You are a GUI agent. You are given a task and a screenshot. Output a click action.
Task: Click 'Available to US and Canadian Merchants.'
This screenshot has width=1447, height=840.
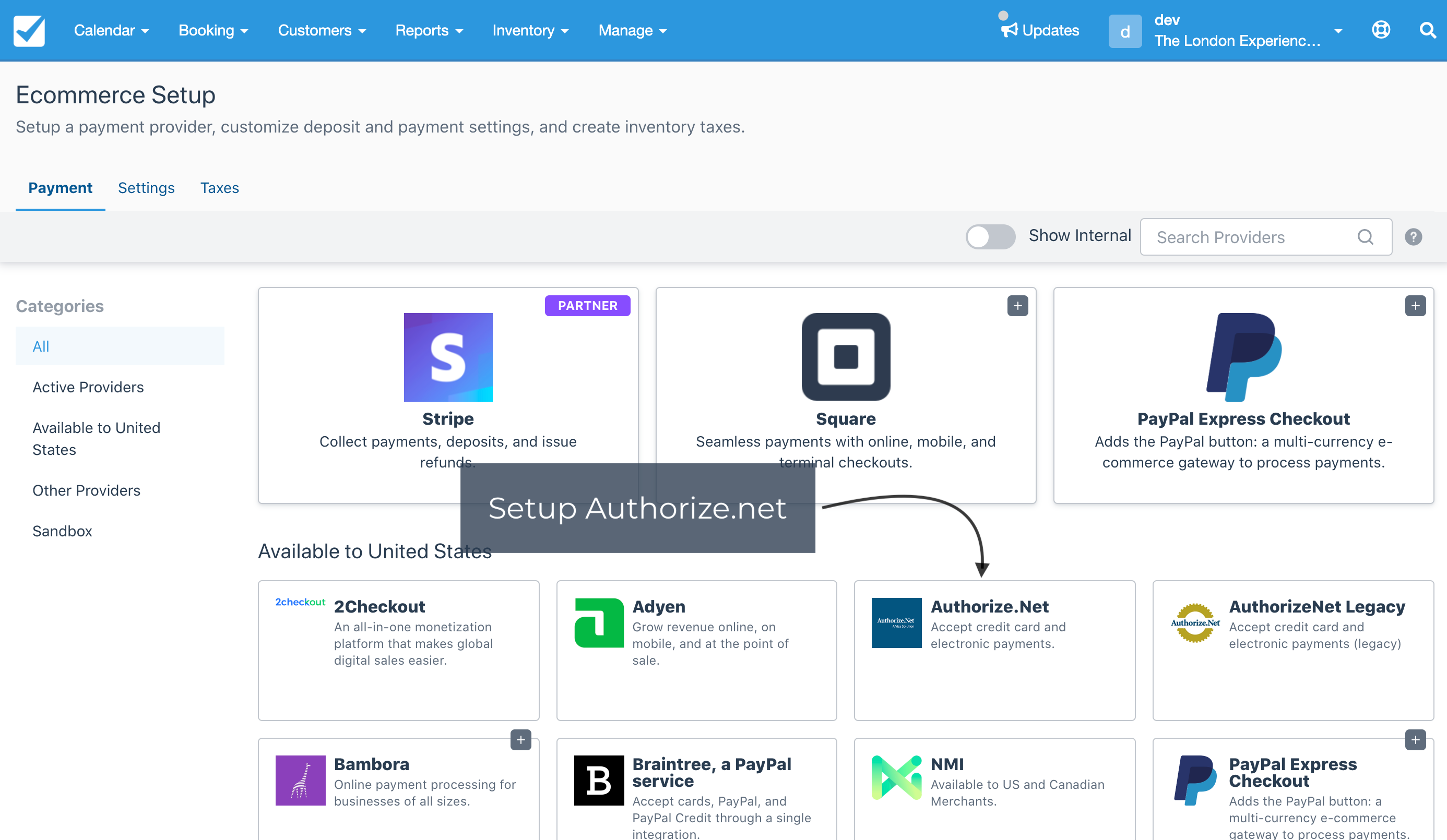click(1017, 793)
